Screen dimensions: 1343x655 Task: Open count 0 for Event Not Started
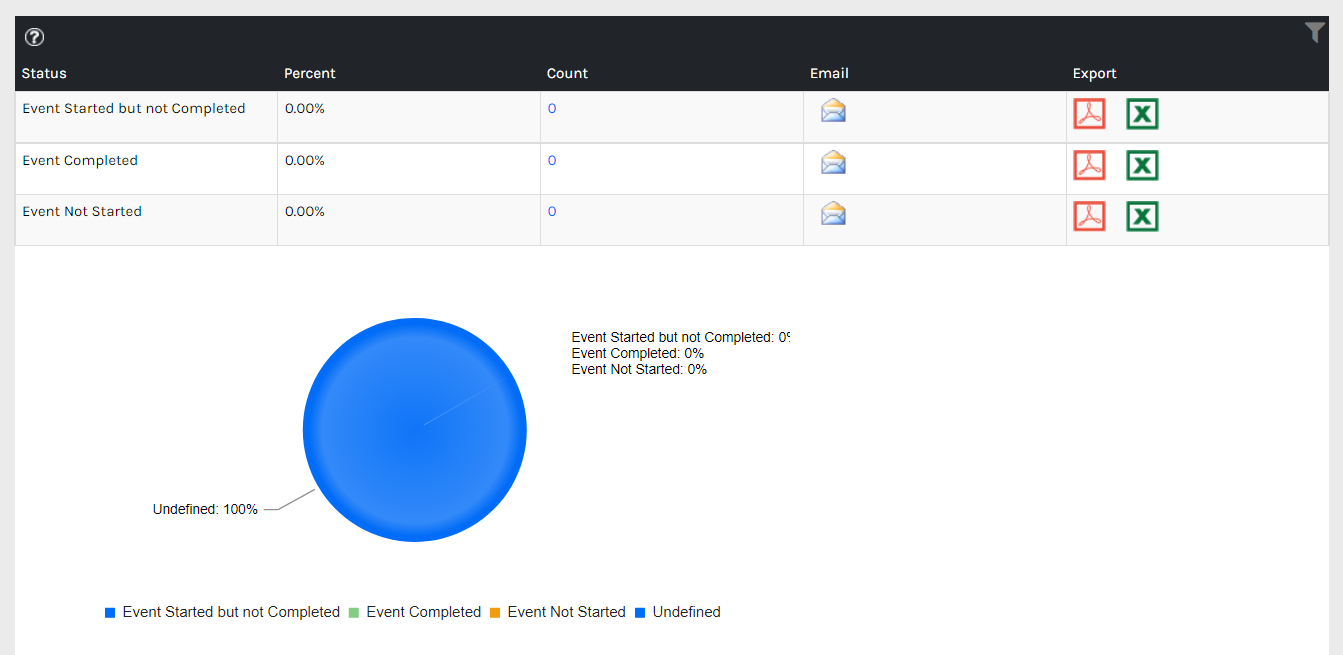tap(552, 212)
